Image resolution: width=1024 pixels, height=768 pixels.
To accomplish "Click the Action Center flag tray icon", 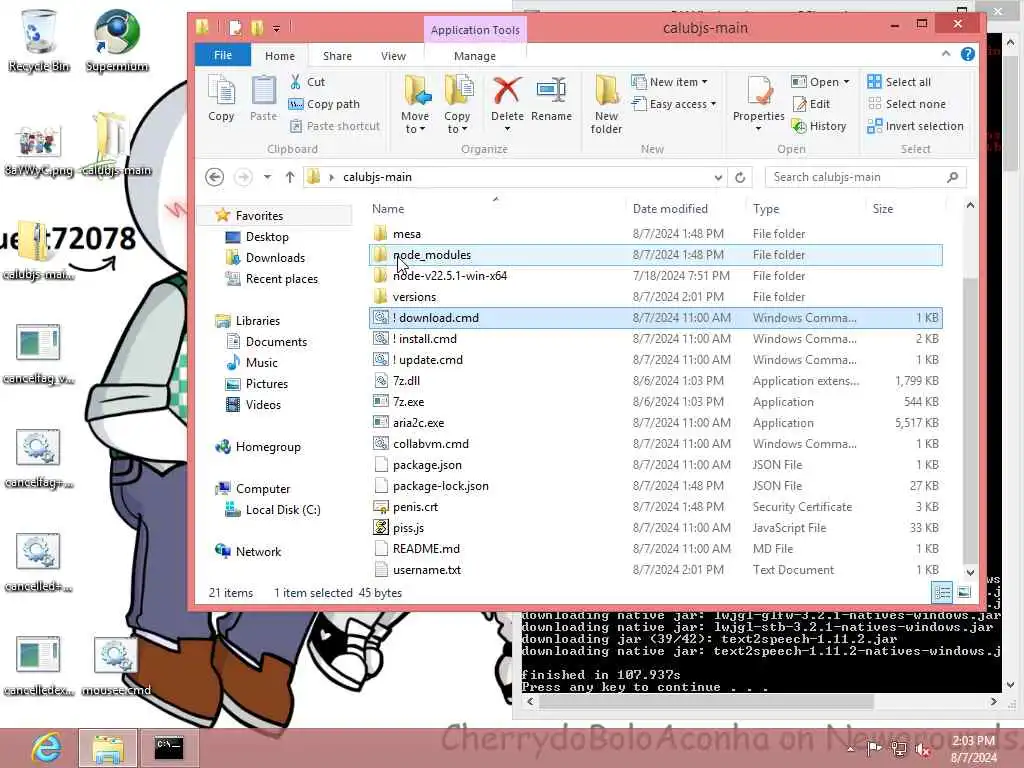I will pos(874,749).
